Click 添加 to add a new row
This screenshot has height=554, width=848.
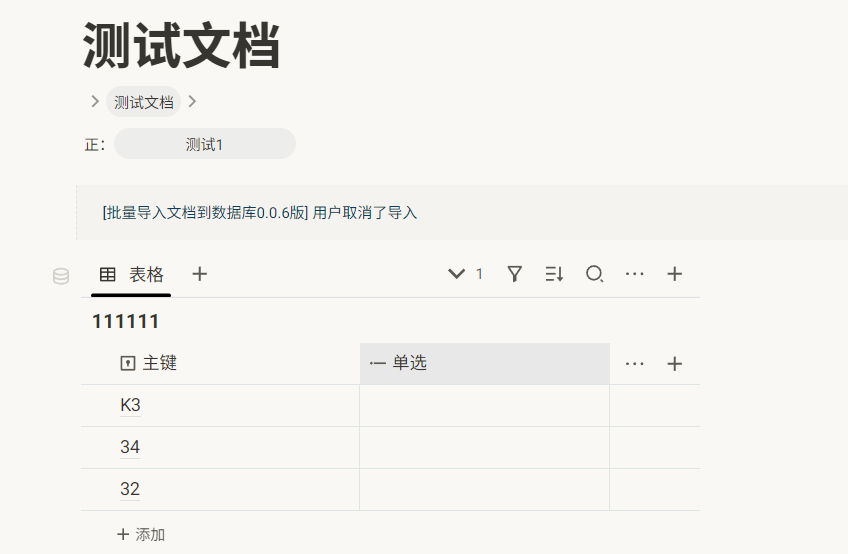point(141,535)
